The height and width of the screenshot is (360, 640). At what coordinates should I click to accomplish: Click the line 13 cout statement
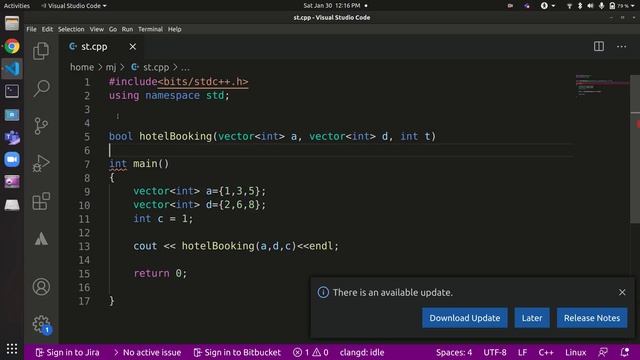click(x=236, y=246)
